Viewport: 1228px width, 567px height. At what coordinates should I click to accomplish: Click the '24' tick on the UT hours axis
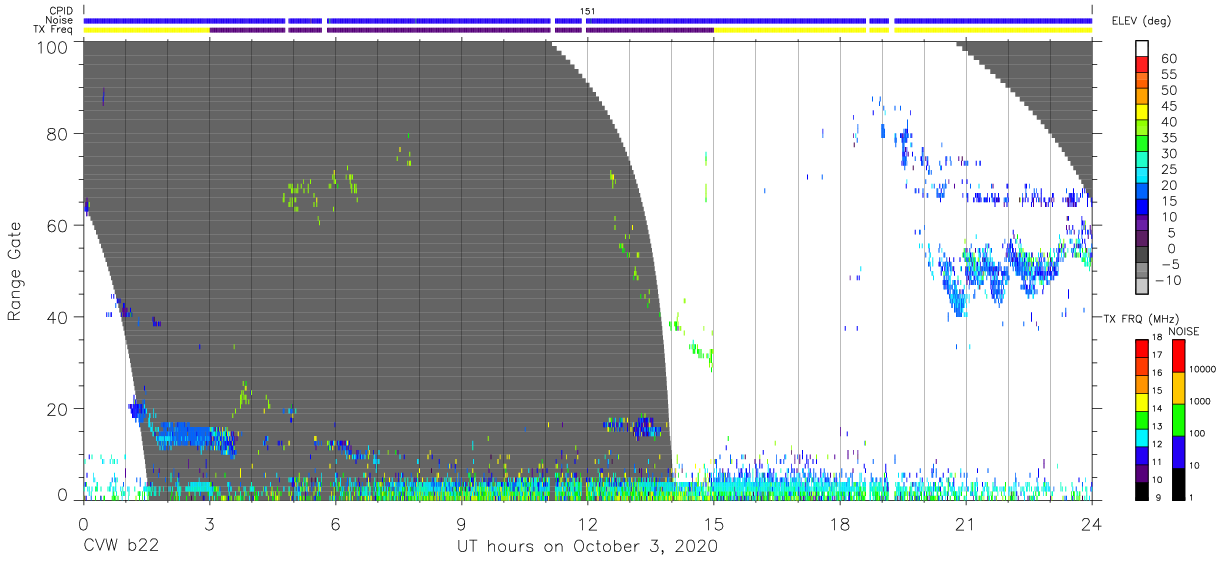tap(1092, 523)
